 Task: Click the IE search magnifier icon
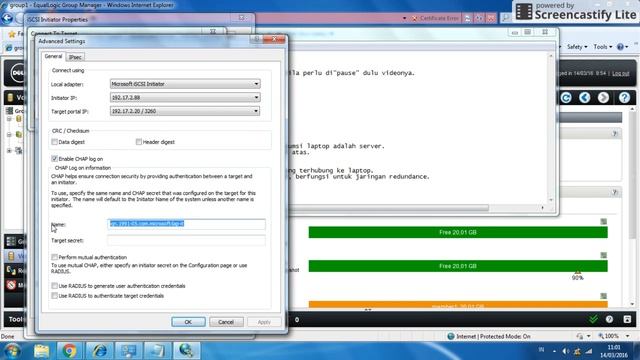505,18
